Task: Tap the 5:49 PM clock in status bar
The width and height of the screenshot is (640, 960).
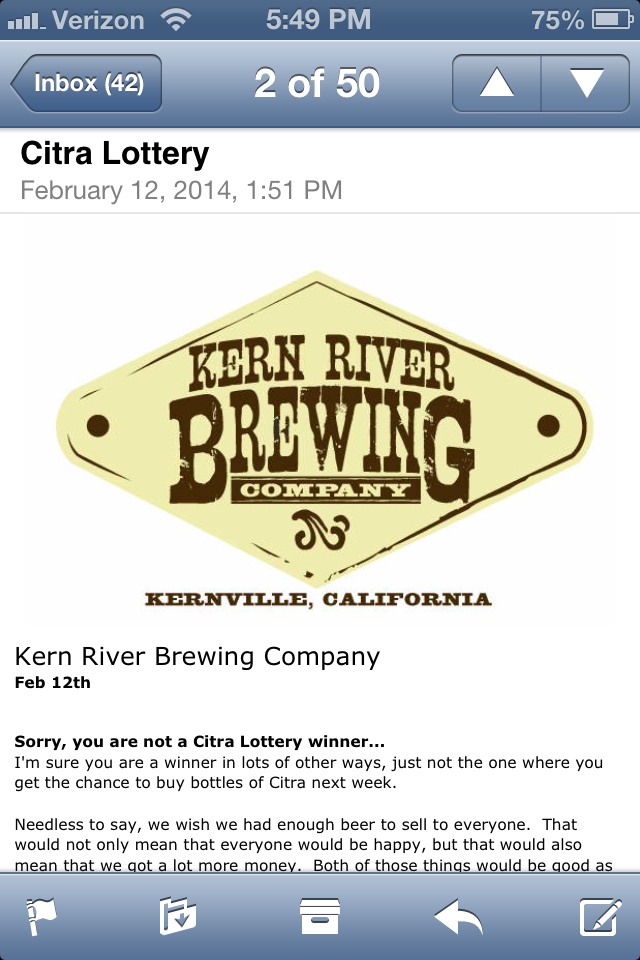Action: pos(319,19)
